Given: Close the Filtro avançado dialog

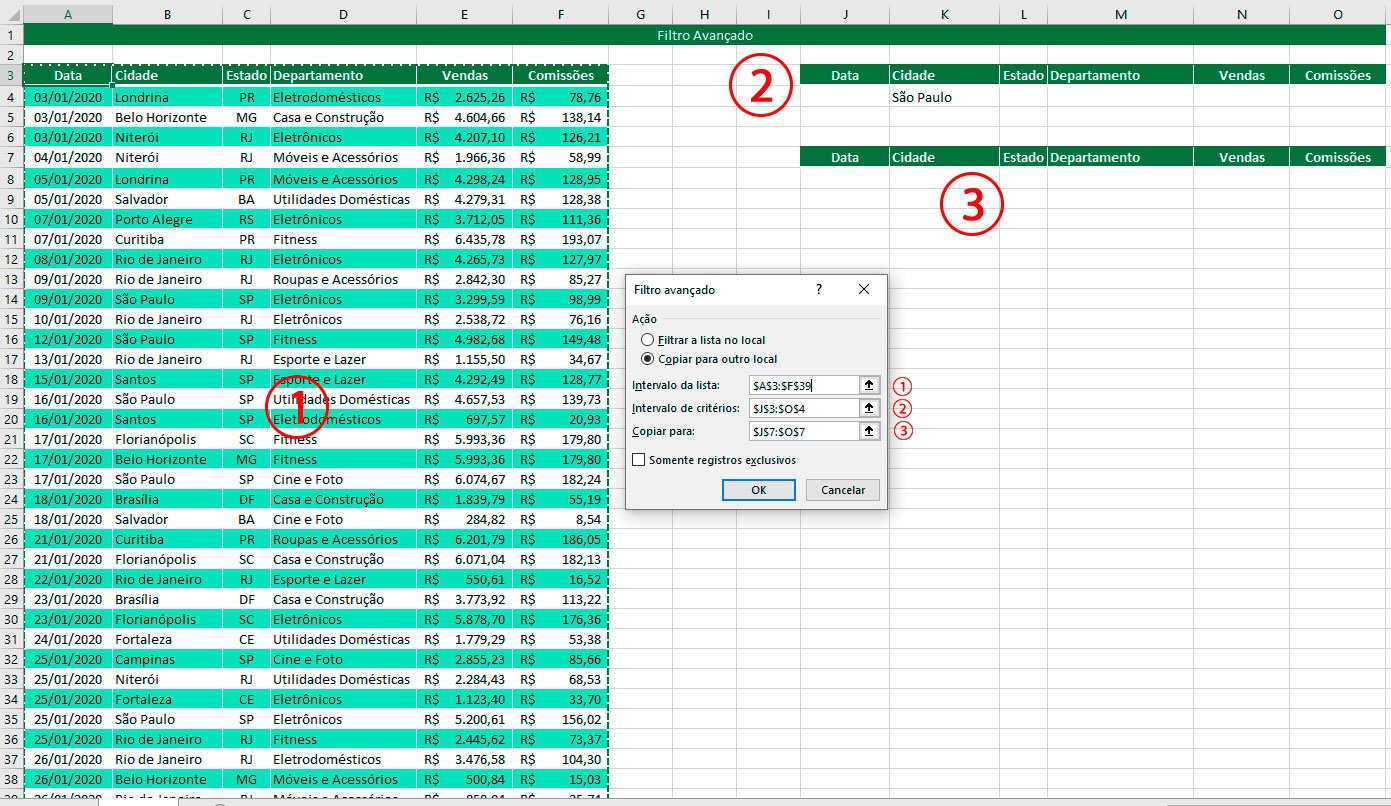Looking at the screenshot, I should (x=864, y=289).
